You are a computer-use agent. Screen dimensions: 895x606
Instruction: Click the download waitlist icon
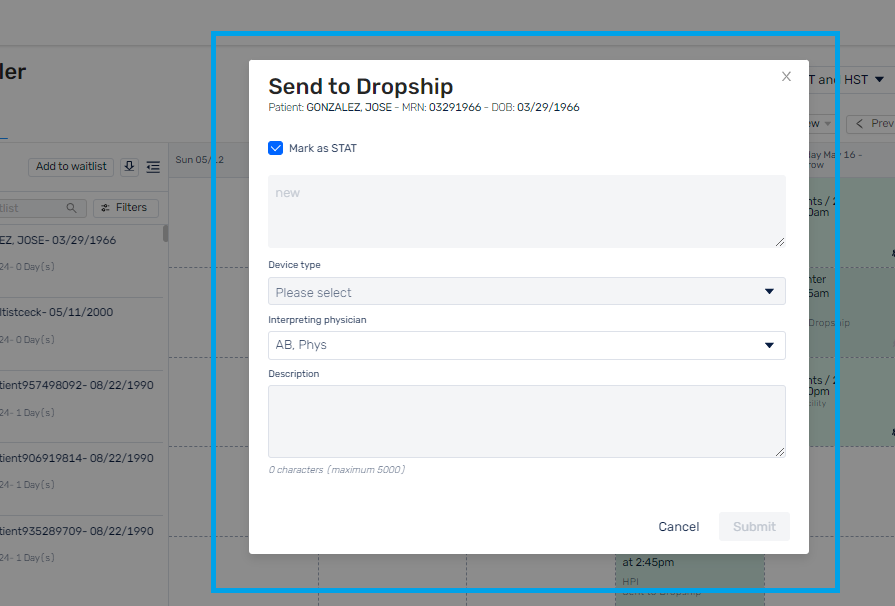pyautogui.click(x=130, y=167)
